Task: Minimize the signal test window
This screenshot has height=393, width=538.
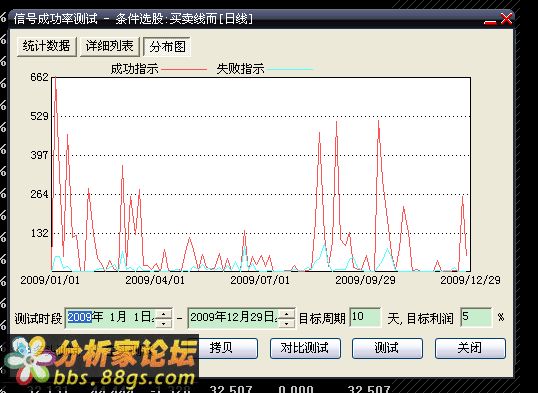Action: (490, 20)
